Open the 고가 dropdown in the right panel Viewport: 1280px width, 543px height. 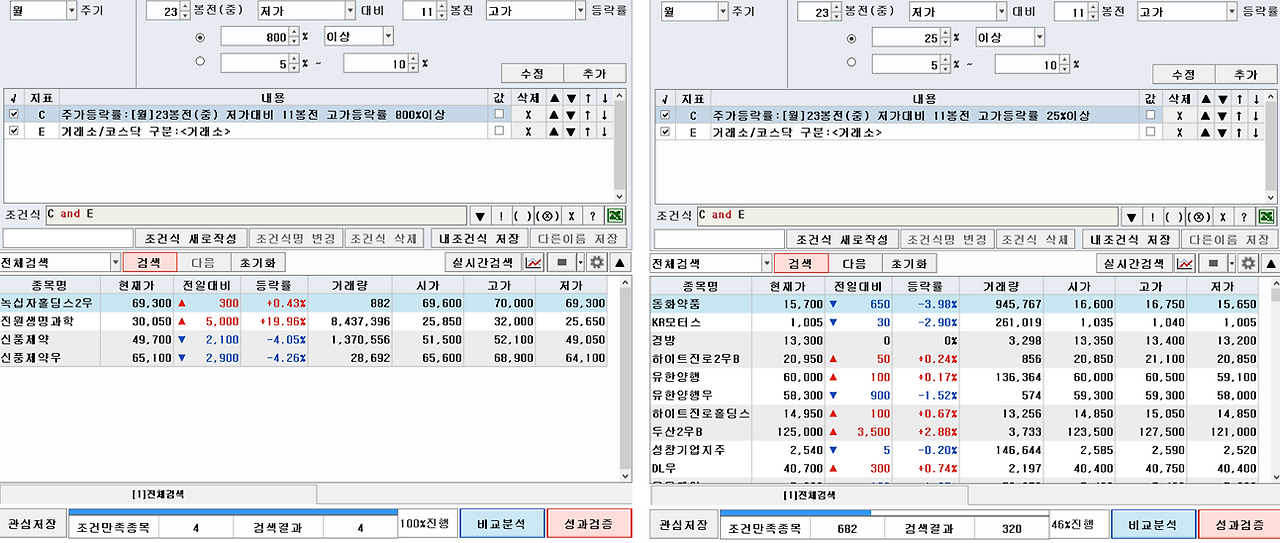pos(1231,12)
